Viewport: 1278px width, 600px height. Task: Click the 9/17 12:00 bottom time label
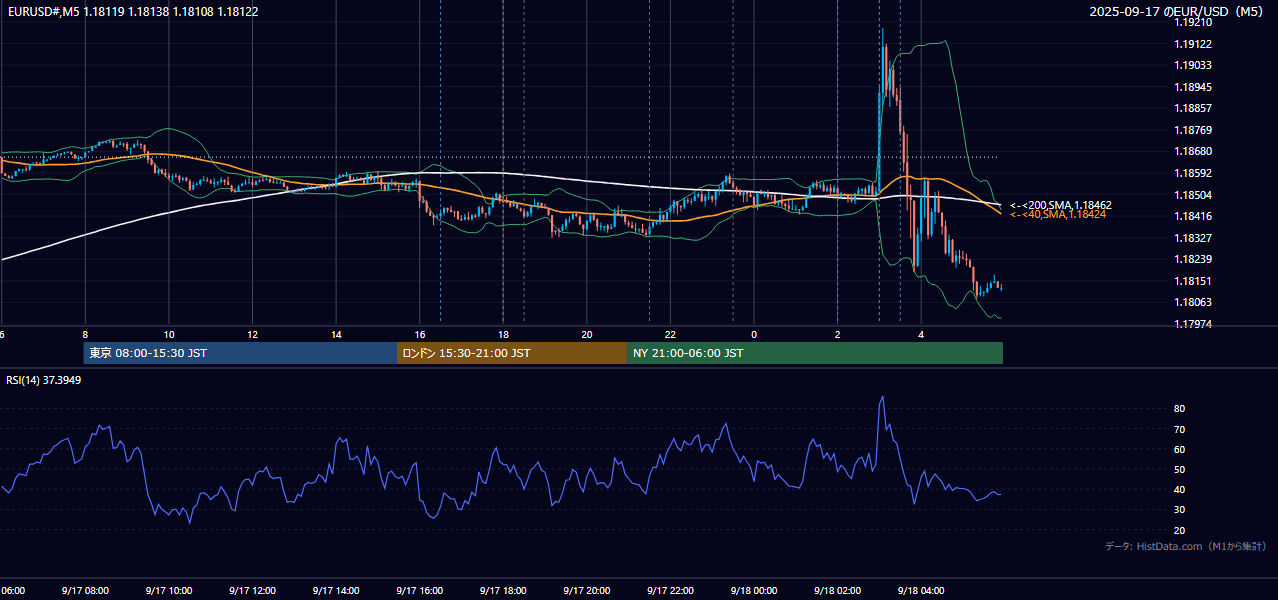(x=252, y=591)
